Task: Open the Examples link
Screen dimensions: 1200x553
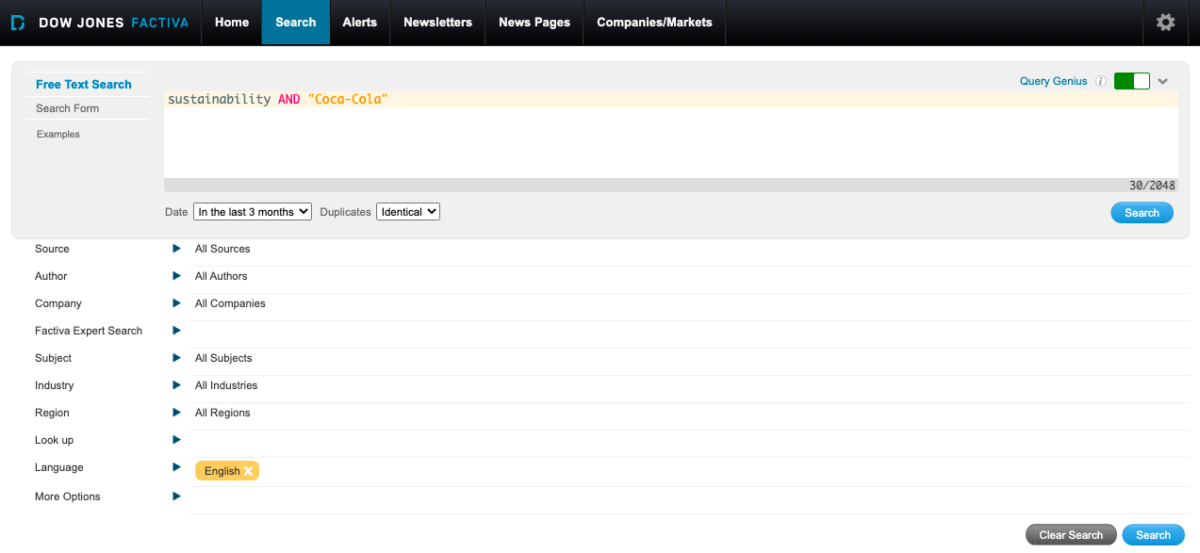Action: (x=58, y=134)
